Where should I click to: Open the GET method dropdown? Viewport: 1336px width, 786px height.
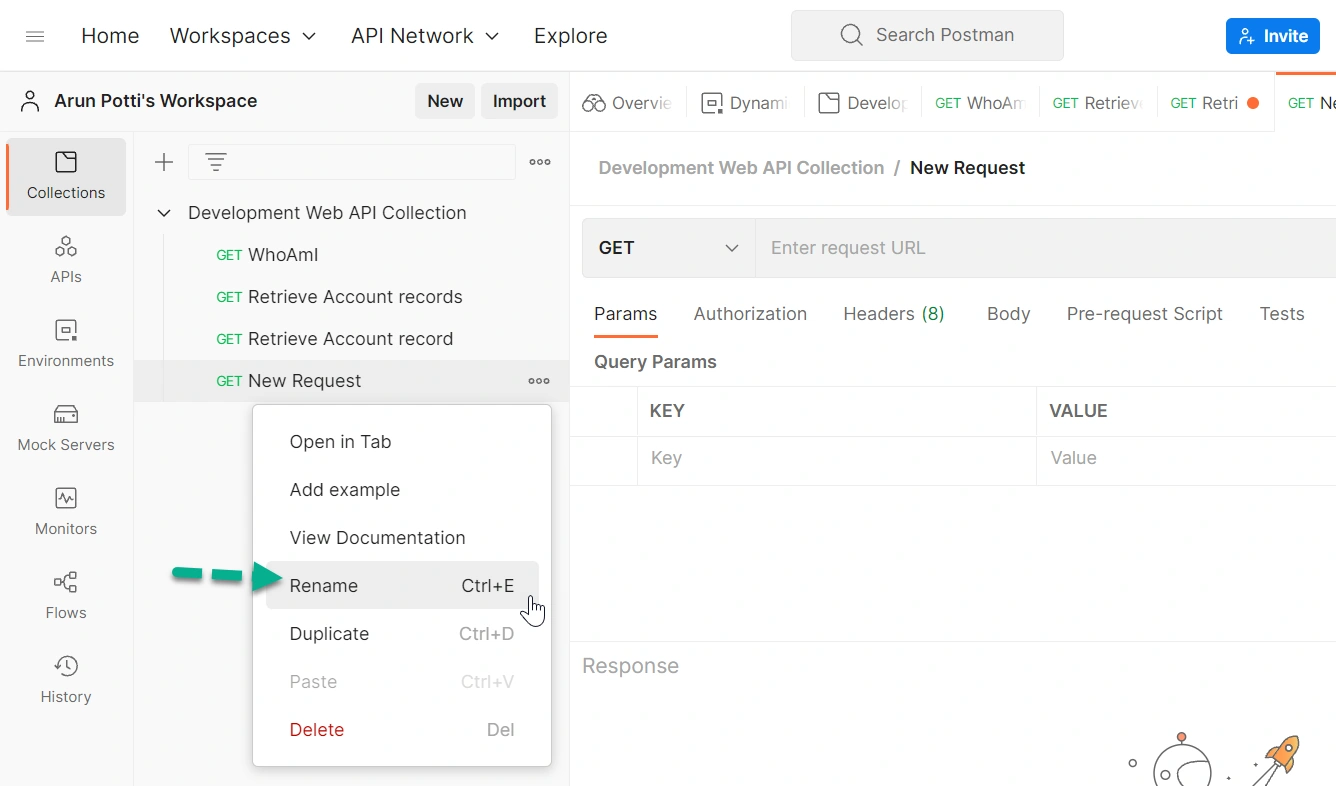669,248
